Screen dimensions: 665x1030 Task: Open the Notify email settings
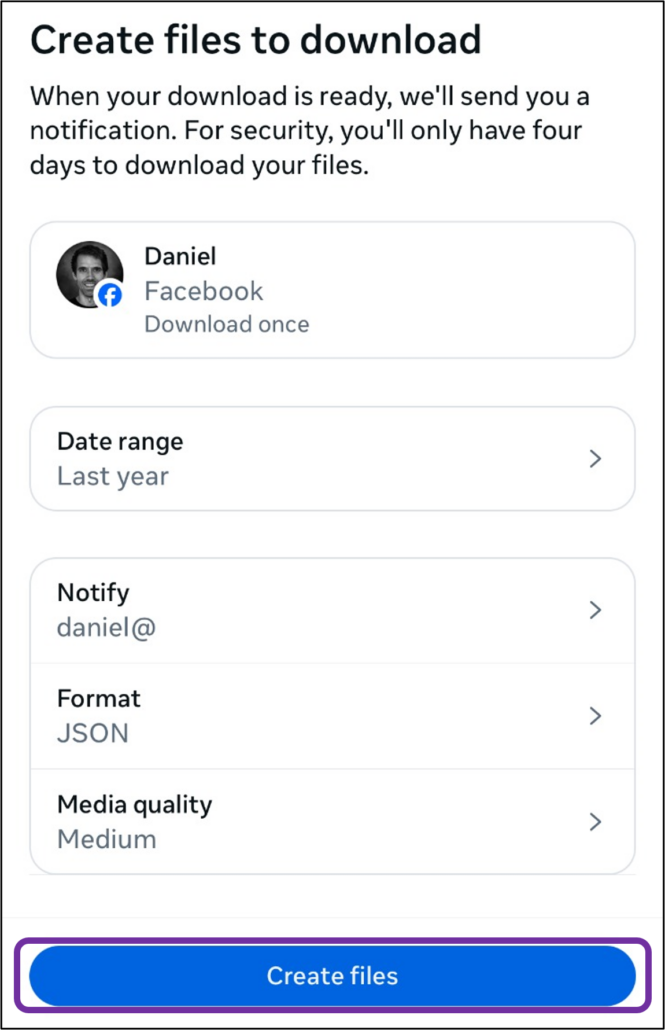[332, 609]
